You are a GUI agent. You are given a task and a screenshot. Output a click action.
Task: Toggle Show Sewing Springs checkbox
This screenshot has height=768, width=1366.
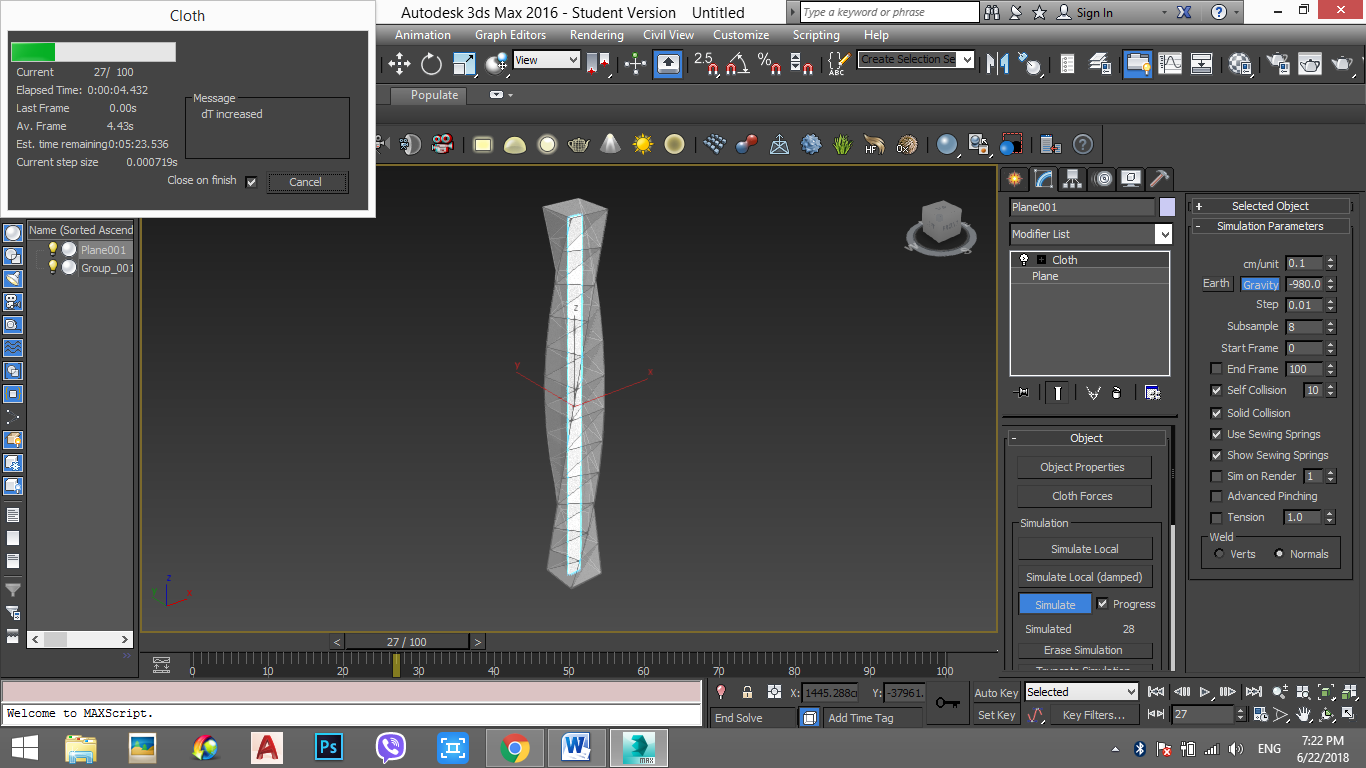pos(1216,455)
